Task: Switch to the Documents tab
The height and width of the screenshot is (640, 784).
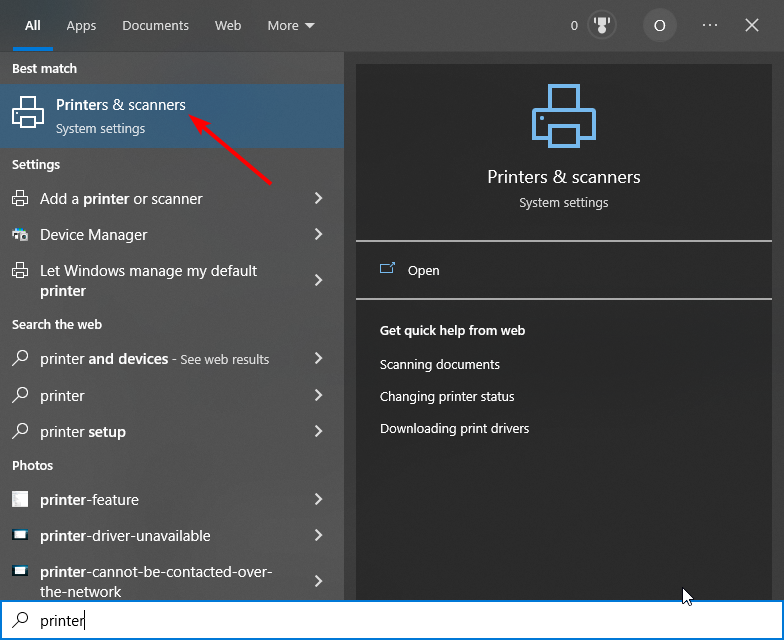Action: click(x=155, y=26)
